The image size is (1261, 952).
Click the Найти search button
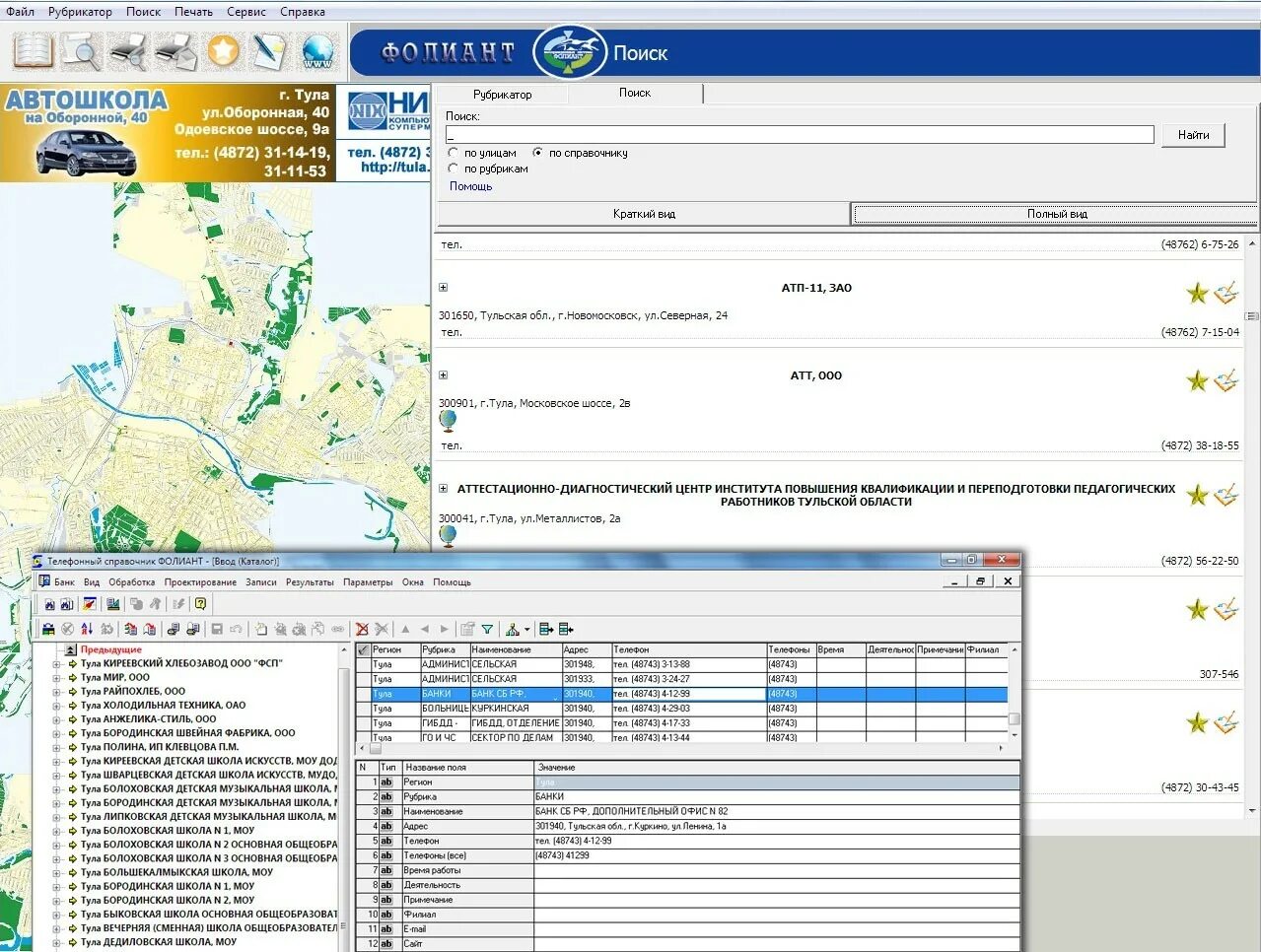1193,135
